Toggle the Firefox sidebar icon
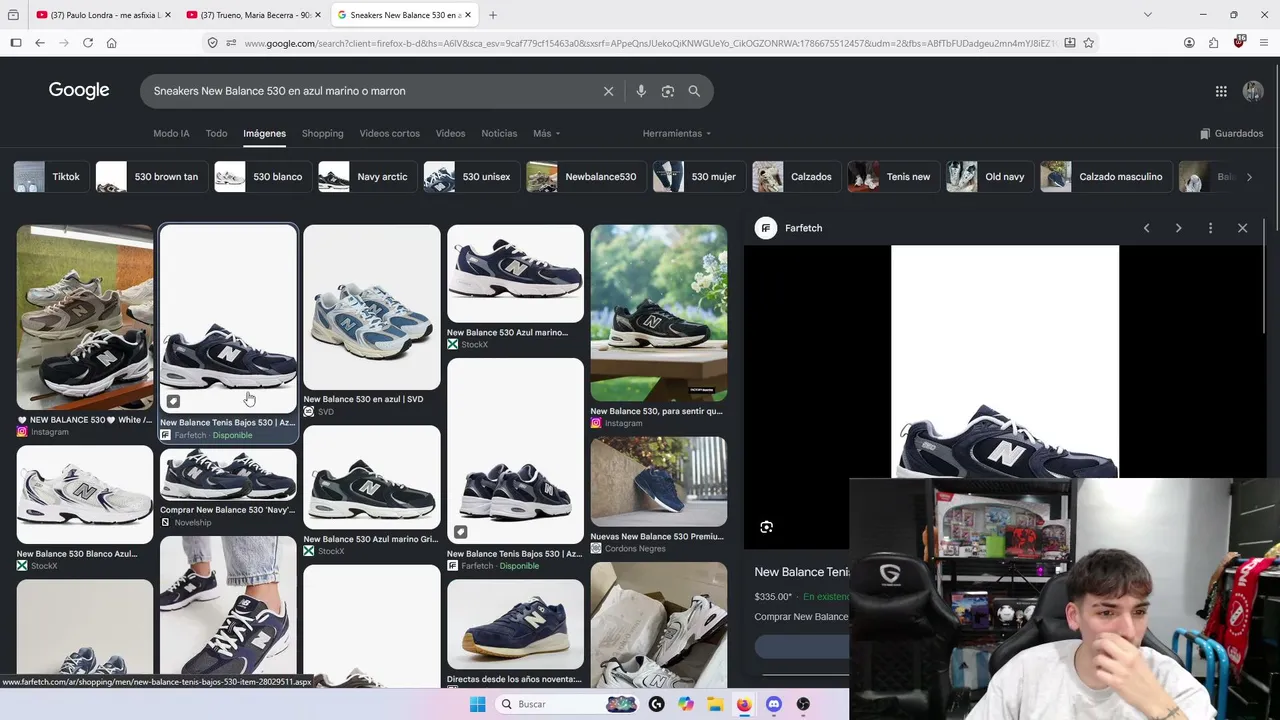 tap(16, 43)
